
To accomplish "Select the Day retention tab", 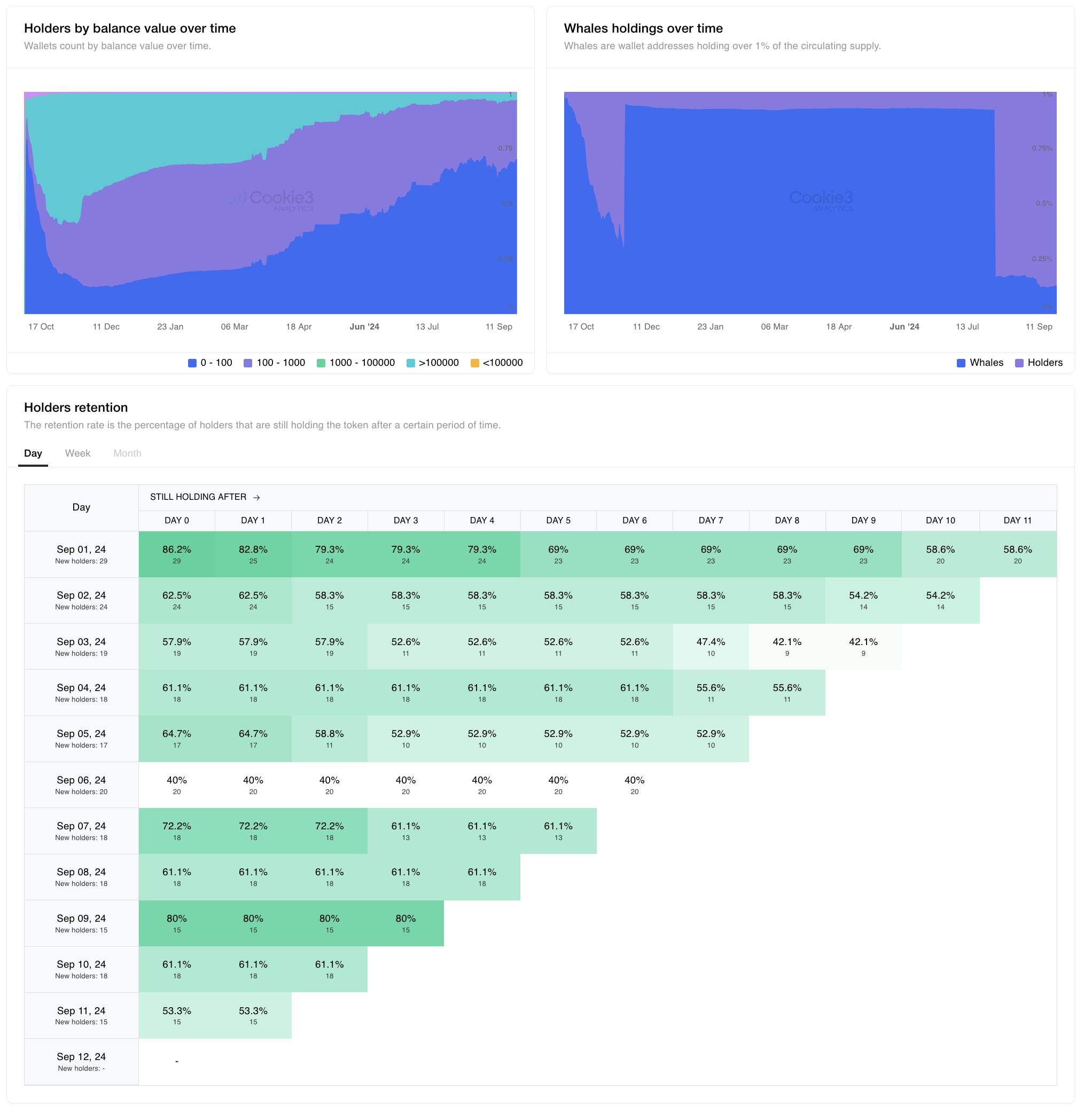I will (x=33, y=453).
